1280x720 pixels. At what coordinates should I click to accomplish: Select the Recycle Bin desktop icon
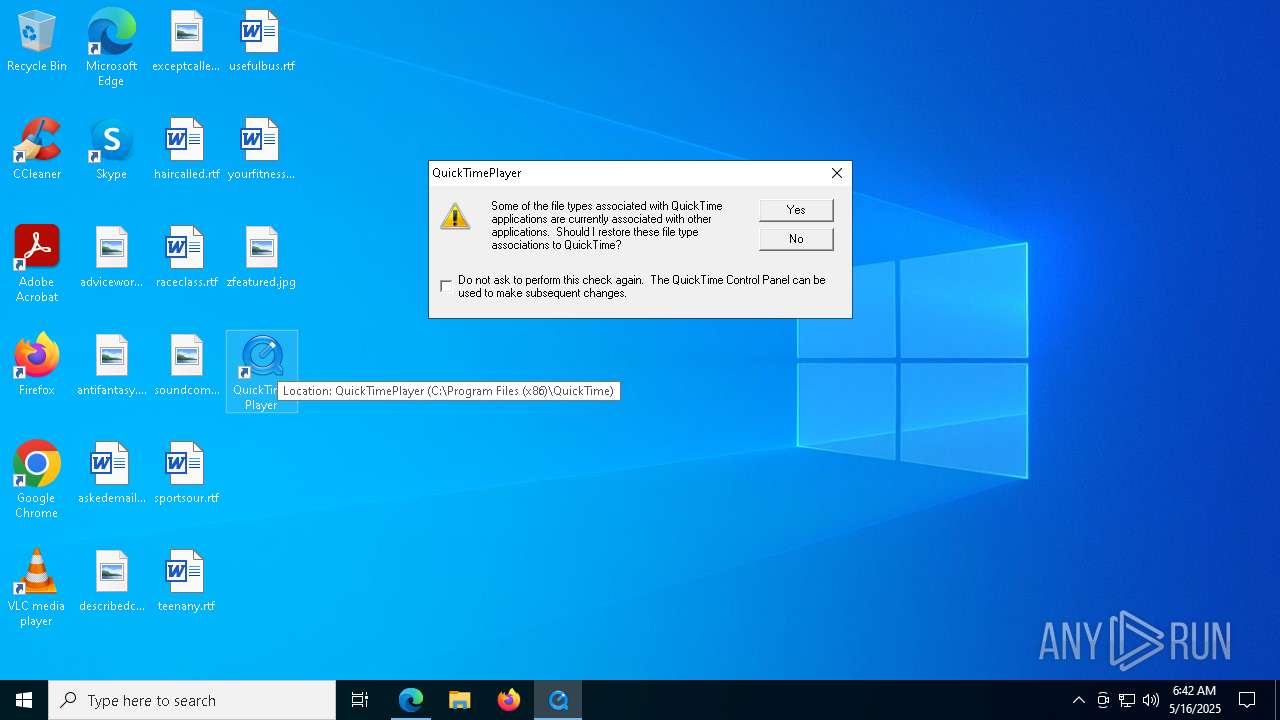pyautogui.click(x=37, y=41)
